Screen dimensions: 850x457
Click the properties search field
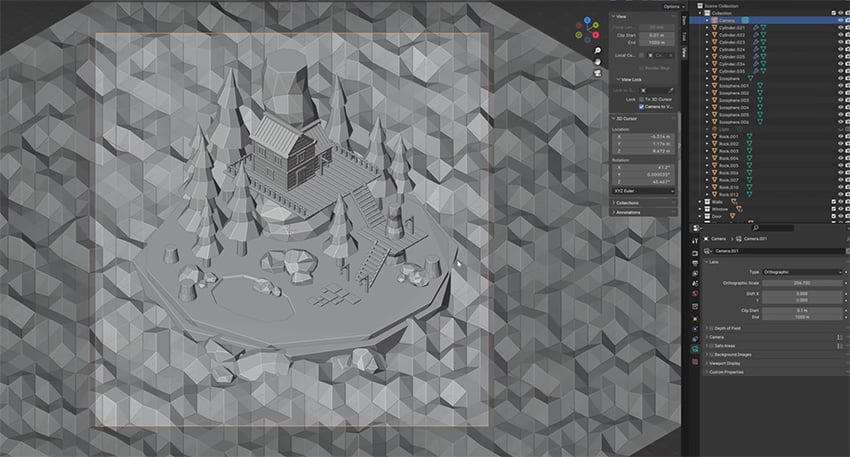(772, 228)
